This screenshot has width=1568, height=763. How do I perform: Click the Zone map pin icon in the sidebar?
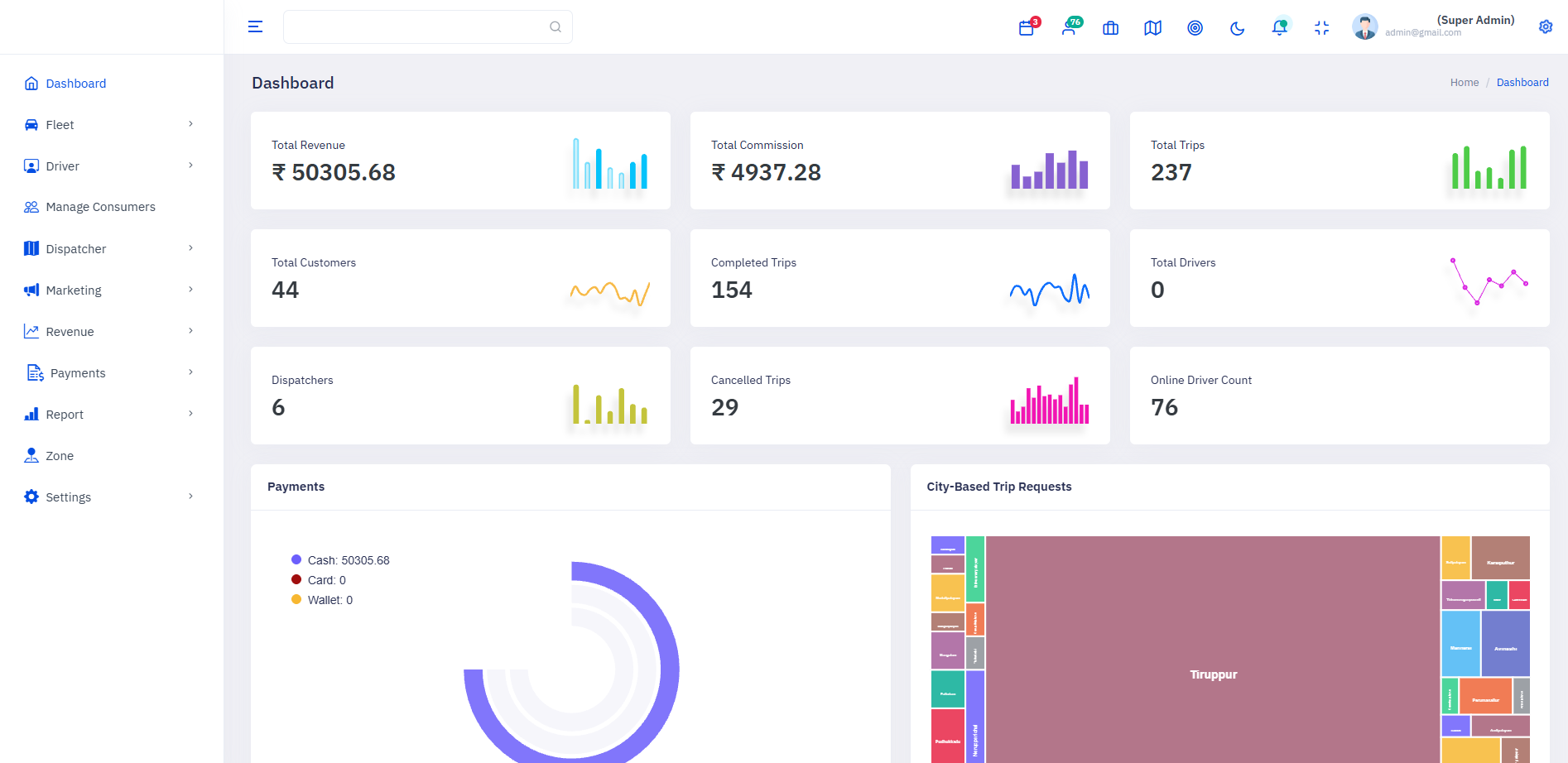[x=31, y=456]
